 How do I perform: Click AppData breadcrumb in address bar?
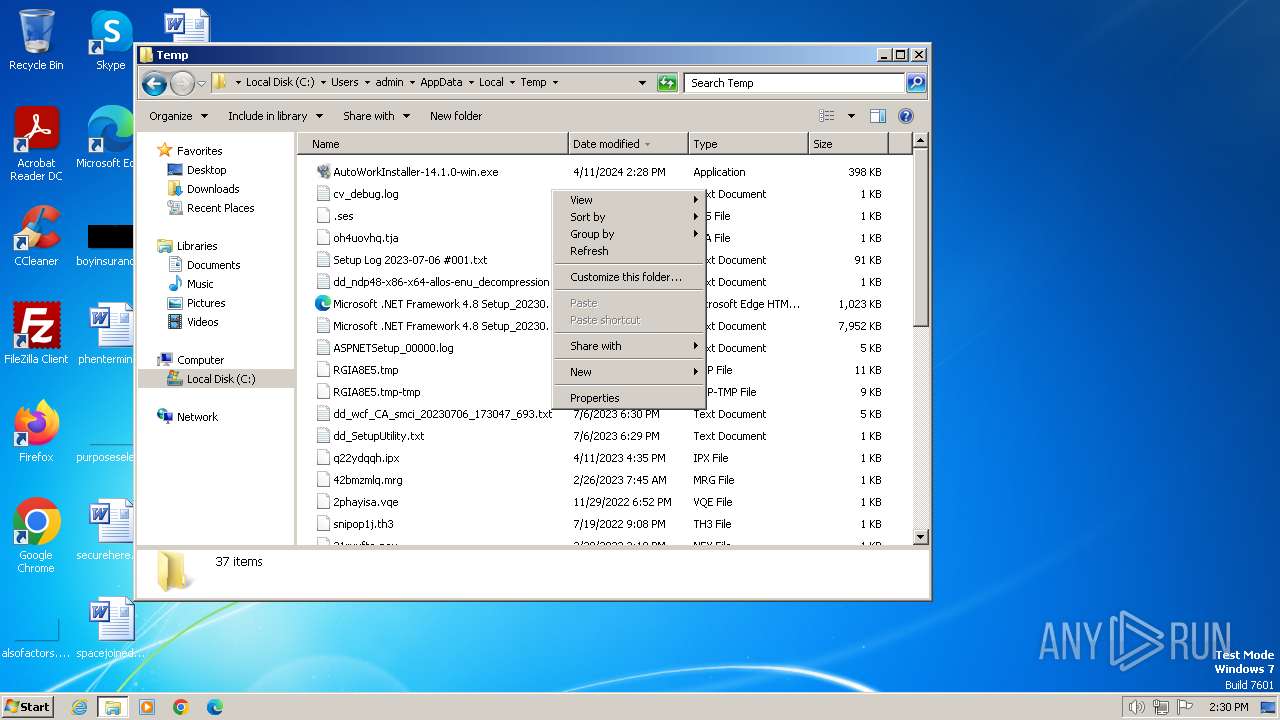pos(441,83)
